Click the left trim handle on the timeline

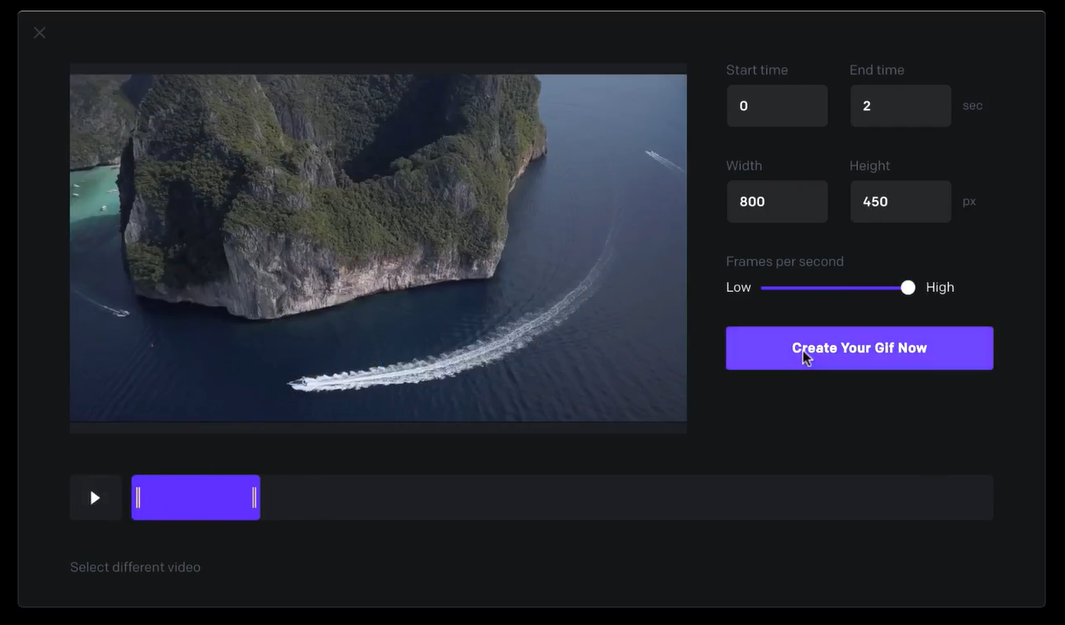click(x=138, y=498)
